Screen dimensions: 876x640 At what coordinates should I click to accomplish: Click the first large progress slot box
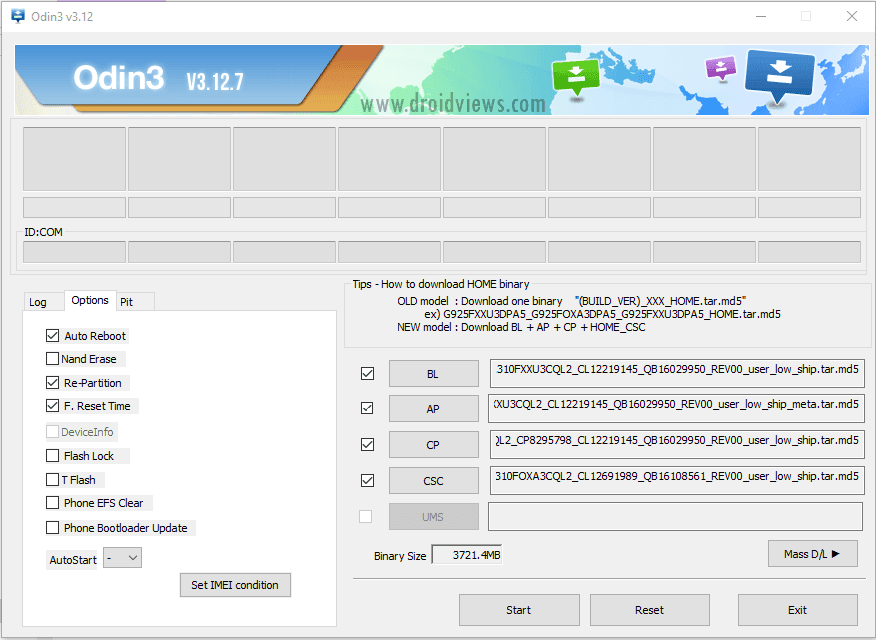tap(74, 159)
